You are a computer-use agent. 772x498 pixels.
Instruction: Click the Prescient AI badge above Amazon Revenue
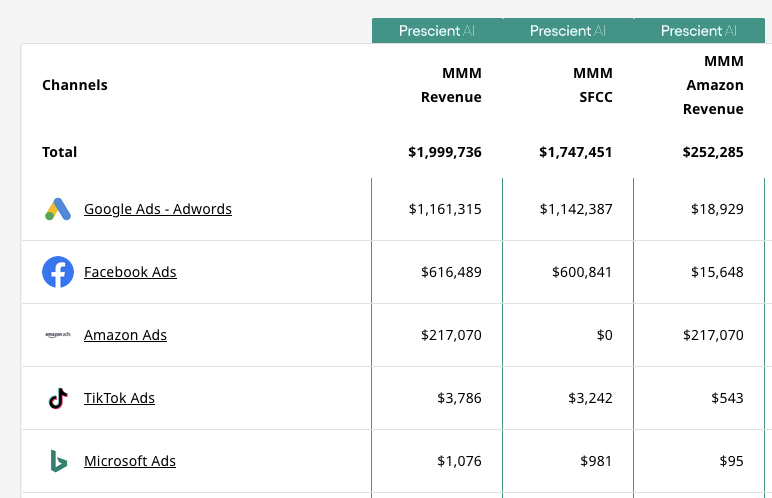coord(699,31)
